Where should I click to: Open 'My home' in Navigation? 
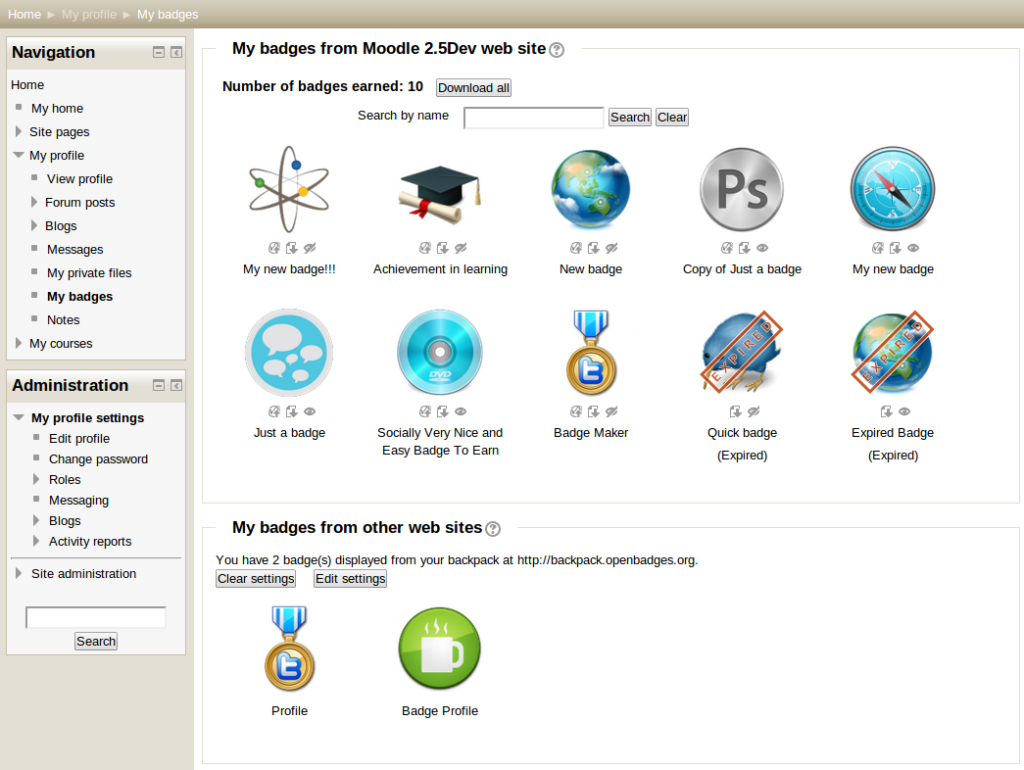click(57, 108)
